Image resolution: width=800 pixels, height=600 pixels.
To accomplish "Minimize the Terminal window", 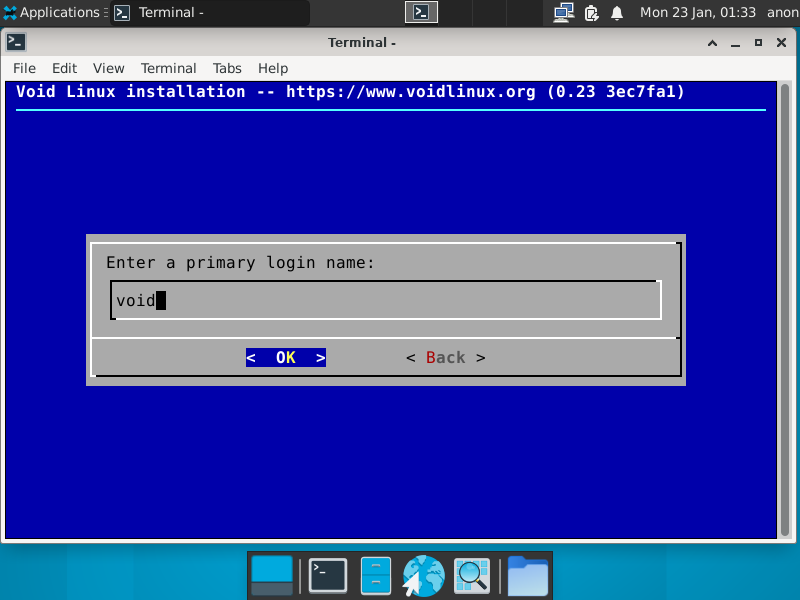I will (x=735, y=43).
